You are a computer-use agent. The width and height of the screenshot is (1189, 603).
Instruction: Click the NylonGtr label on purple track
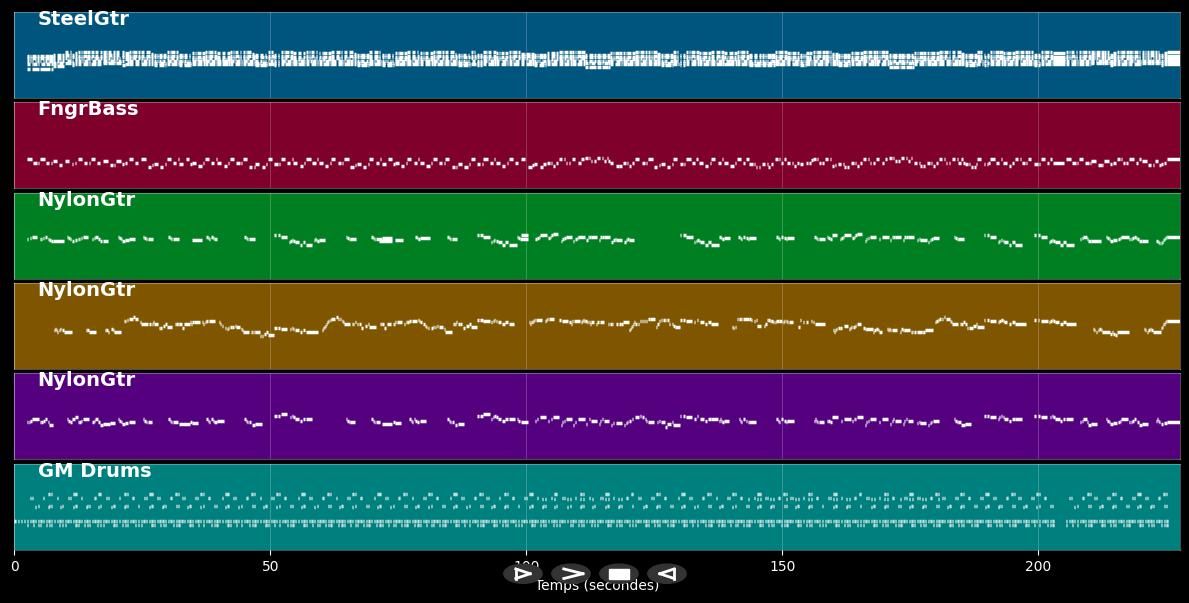point(86,380)
